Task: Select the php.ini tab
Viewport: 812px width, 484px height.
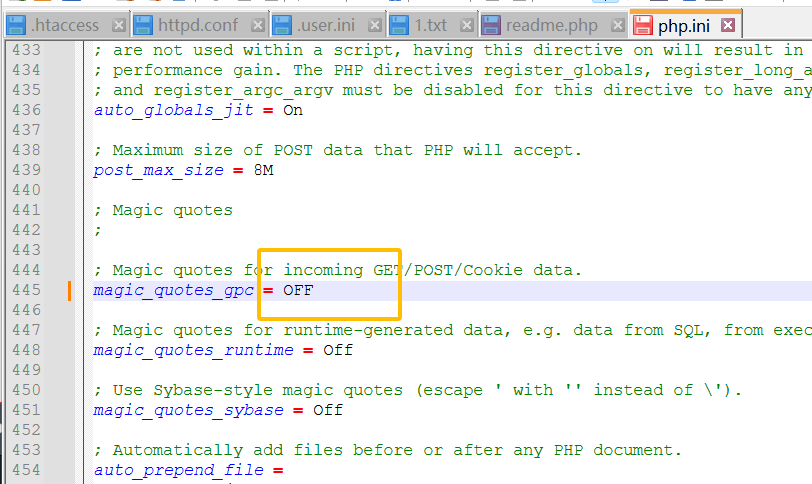Action: click(x=684, y=25)
